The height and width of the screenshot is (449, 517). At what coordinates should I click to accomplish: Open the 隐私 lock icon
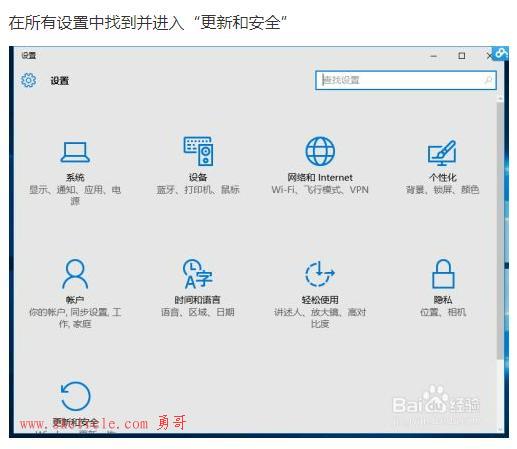tap(443, 274)
